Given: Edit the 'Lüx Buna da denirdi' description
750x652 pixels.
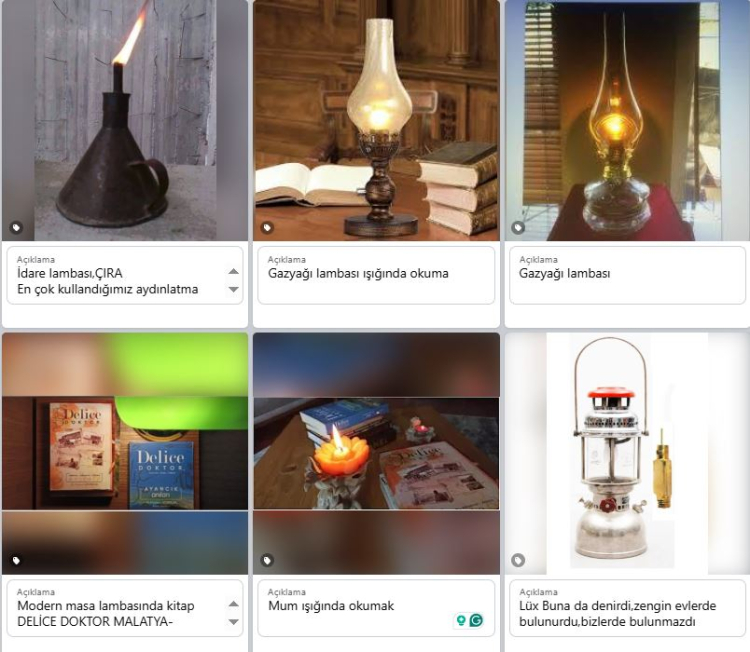Looking at the screenshot, I should [x=627, y=608].
